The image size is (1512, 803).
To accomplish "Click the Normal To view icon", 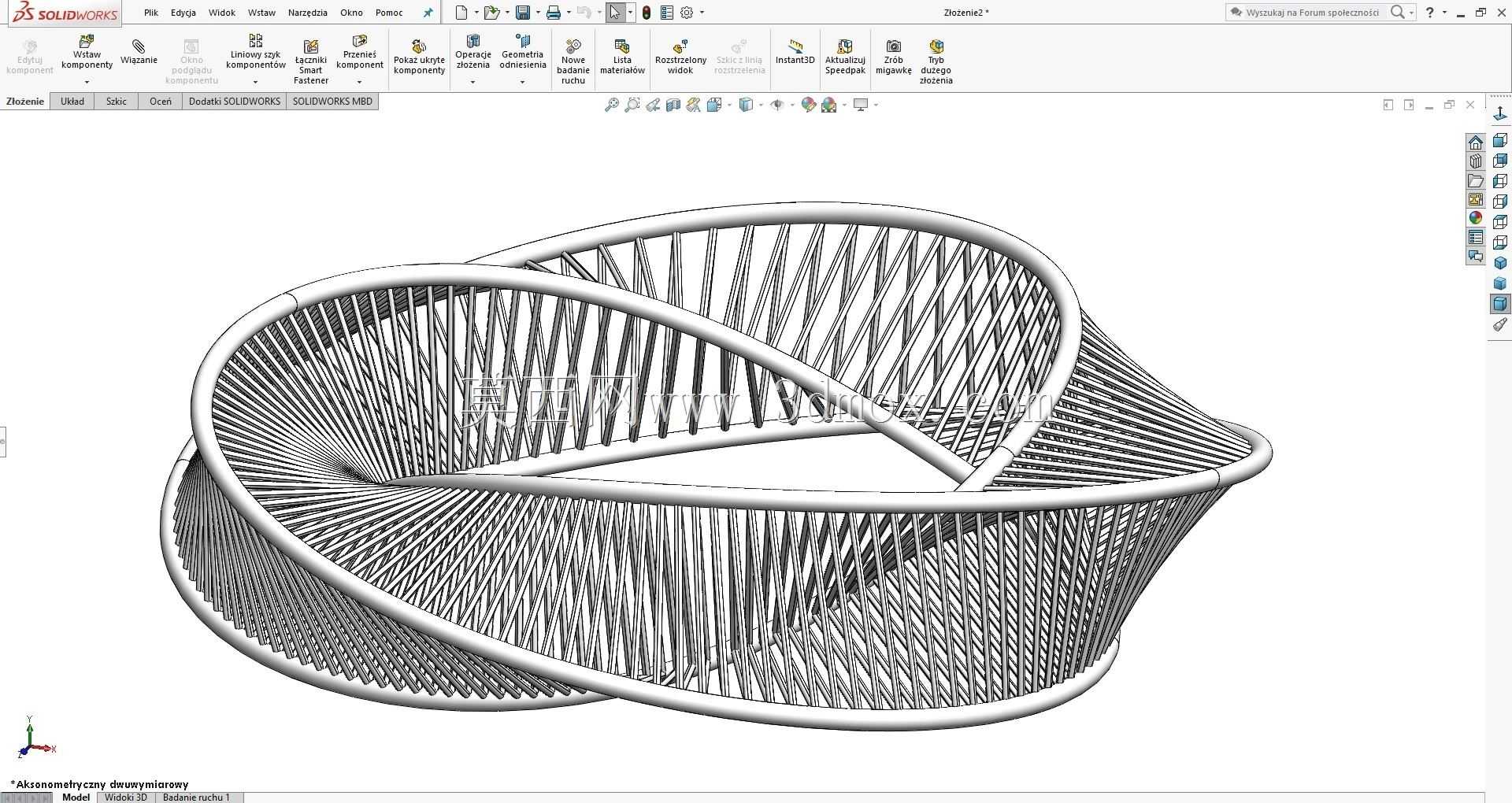I will 1500,114.
